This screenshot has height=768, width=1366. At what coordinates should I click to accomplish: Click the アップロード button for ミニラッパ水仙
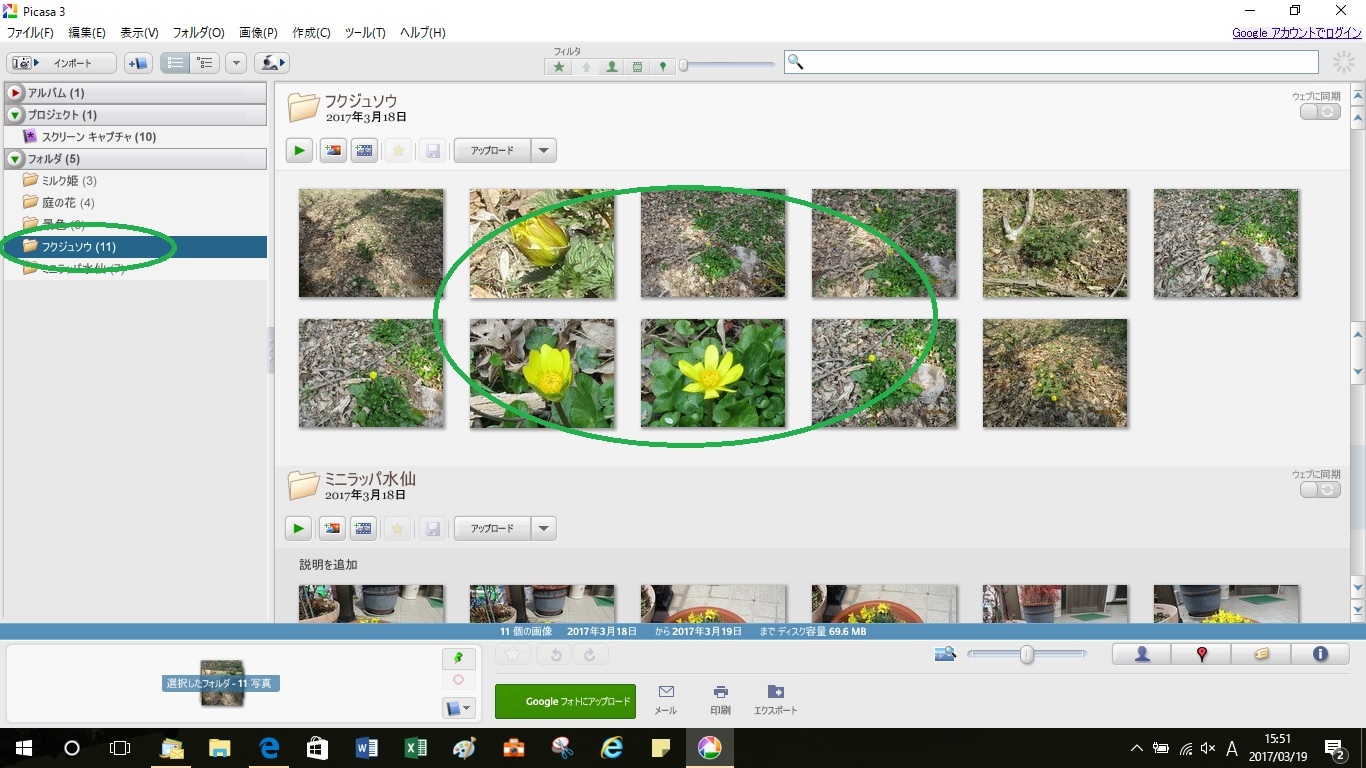(x=492, y=529)
